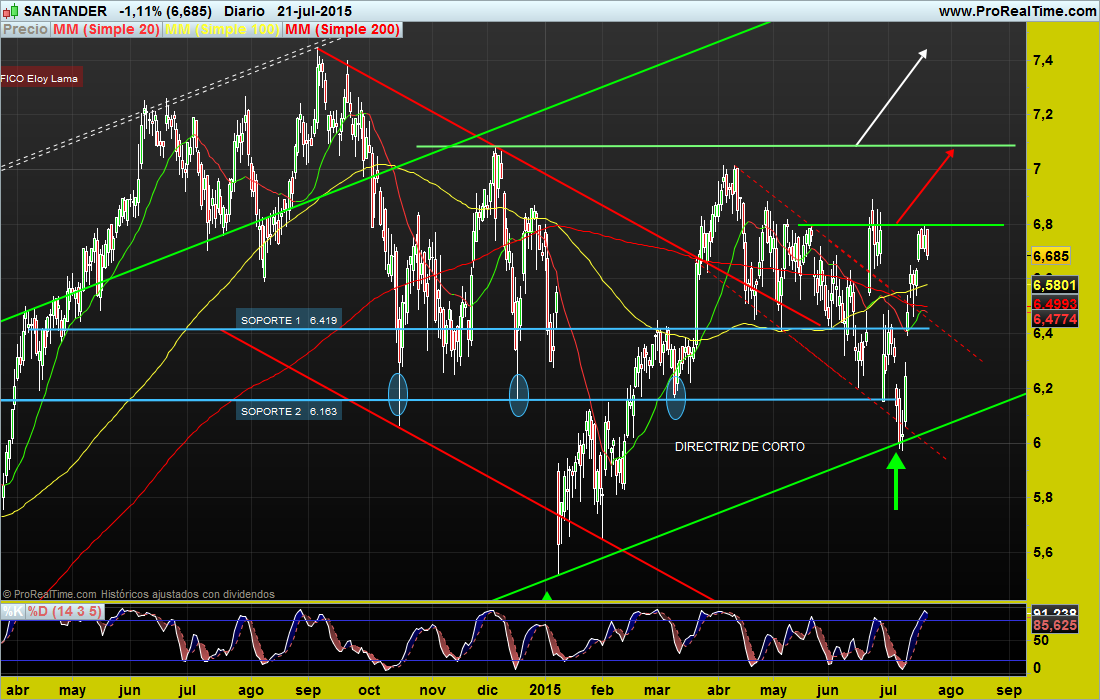The image size is (1100, 700).
Task: Click the 5,8 price axis value
Action: click(1042, 497)
